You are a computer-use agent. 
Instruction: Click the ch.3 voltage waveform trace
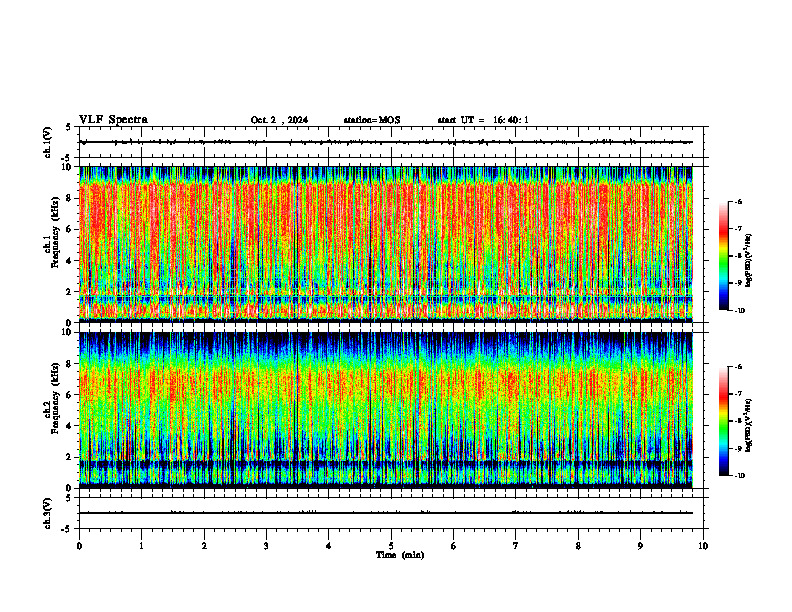click(x=386, y=513)
